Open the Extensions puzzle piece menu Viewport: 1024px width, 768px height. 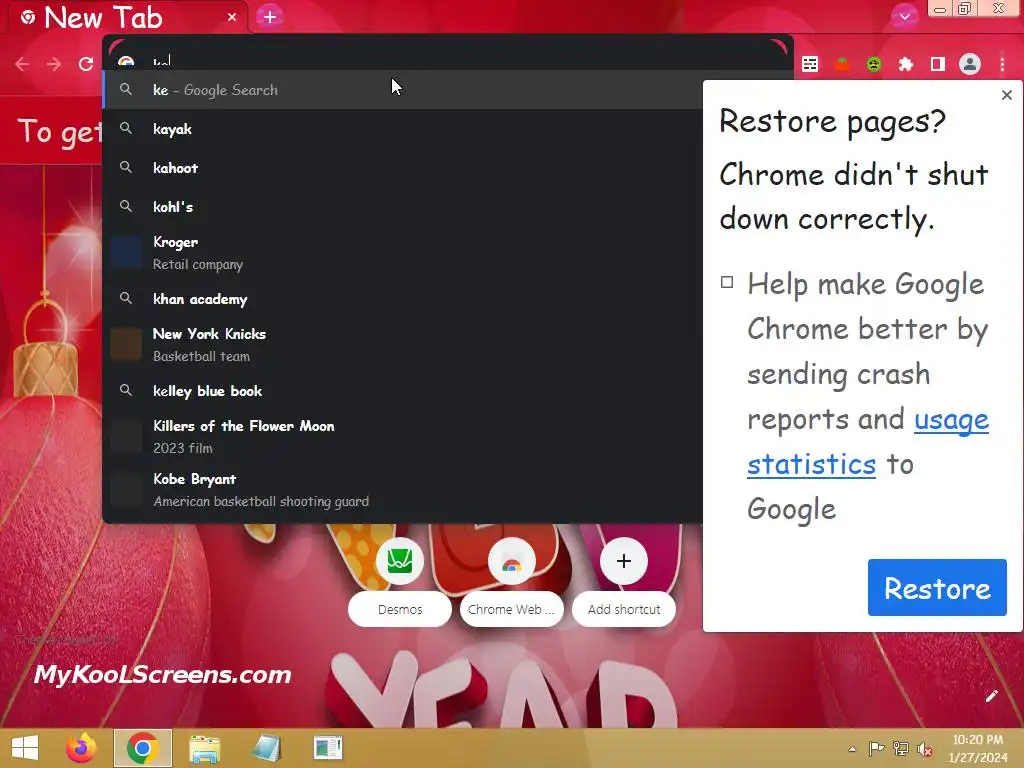tap(906, 64)
